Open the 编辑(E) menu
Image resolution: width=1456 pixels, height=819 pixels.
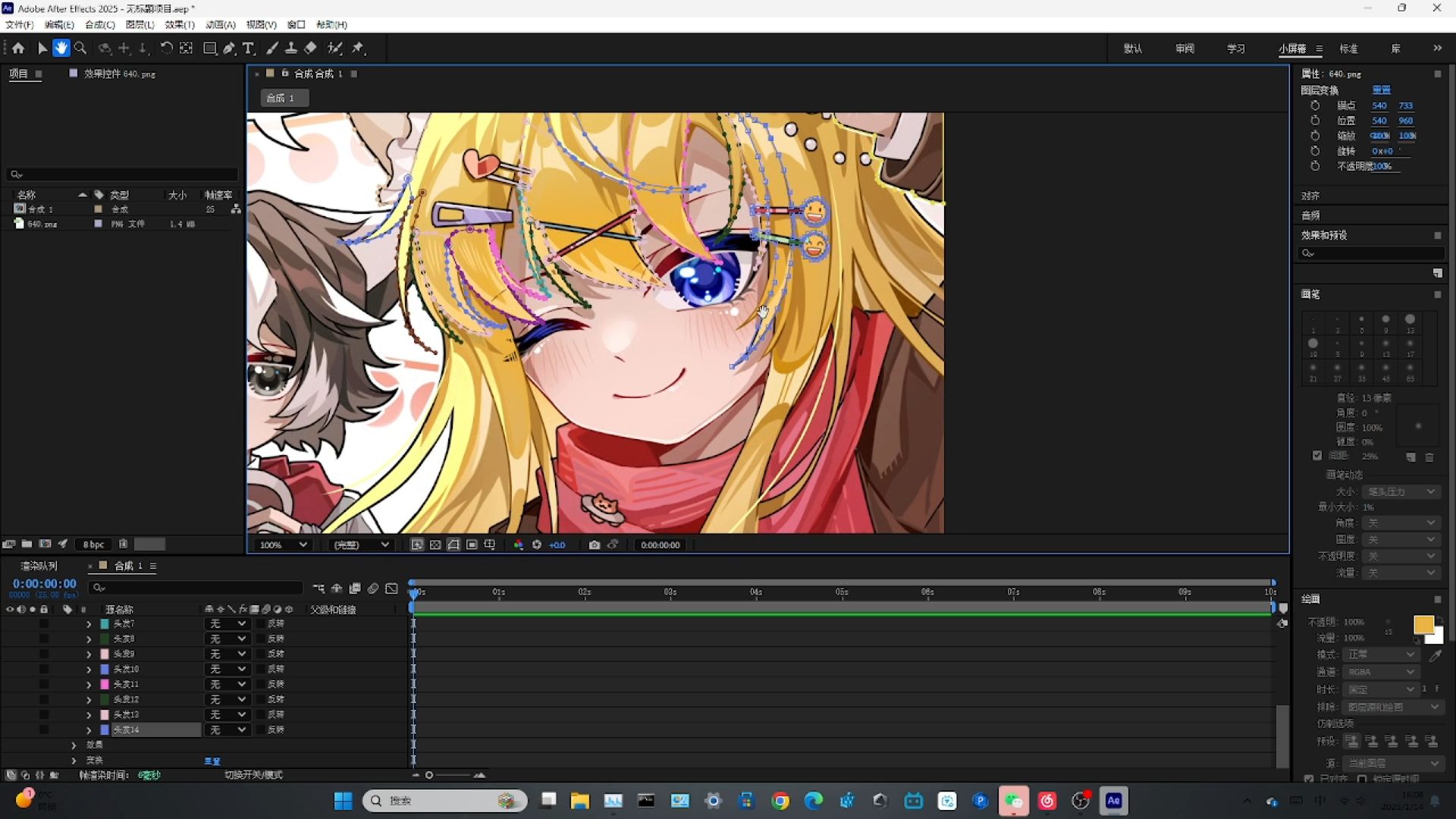tap(59, 24)
